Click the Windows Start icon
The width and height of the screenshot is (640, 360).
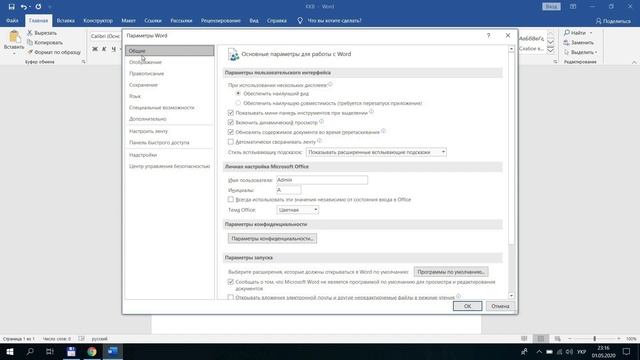pos(10,351)
